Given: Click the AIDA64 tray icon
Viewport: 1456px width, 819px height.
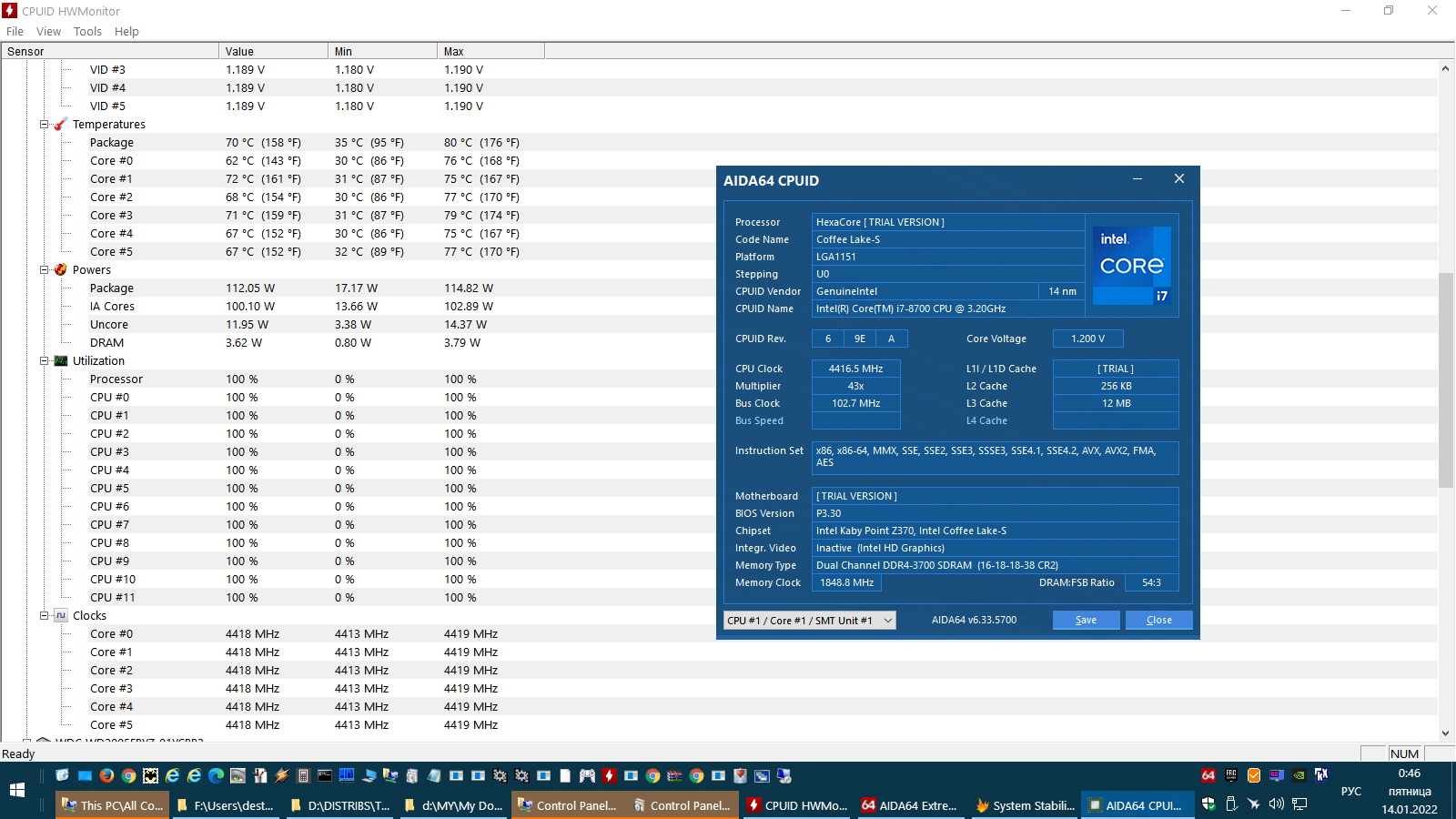Looking at the screenshot, I should pos(1208,775).
